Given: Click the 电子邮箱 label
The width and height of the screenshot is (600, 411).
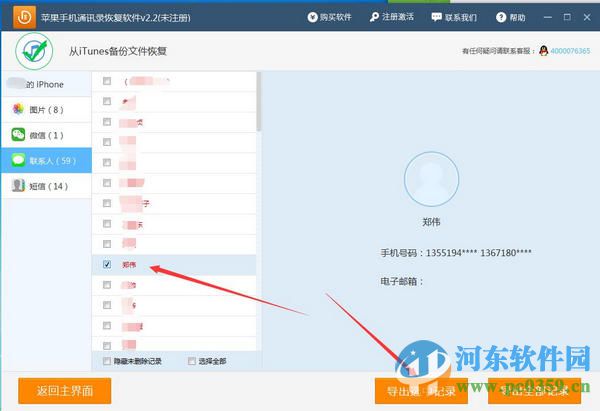Looking at the screenshot, I should coord(401,282).
